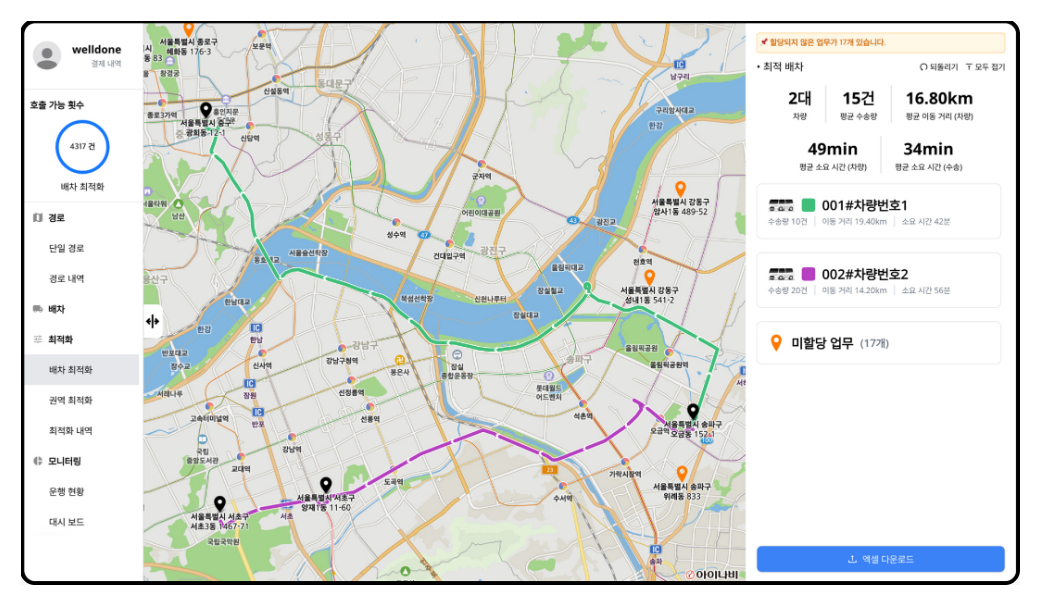Click the black pin at 광희동 12-1
This screenshot has height=612, width=1048.
tap(205, 110)
